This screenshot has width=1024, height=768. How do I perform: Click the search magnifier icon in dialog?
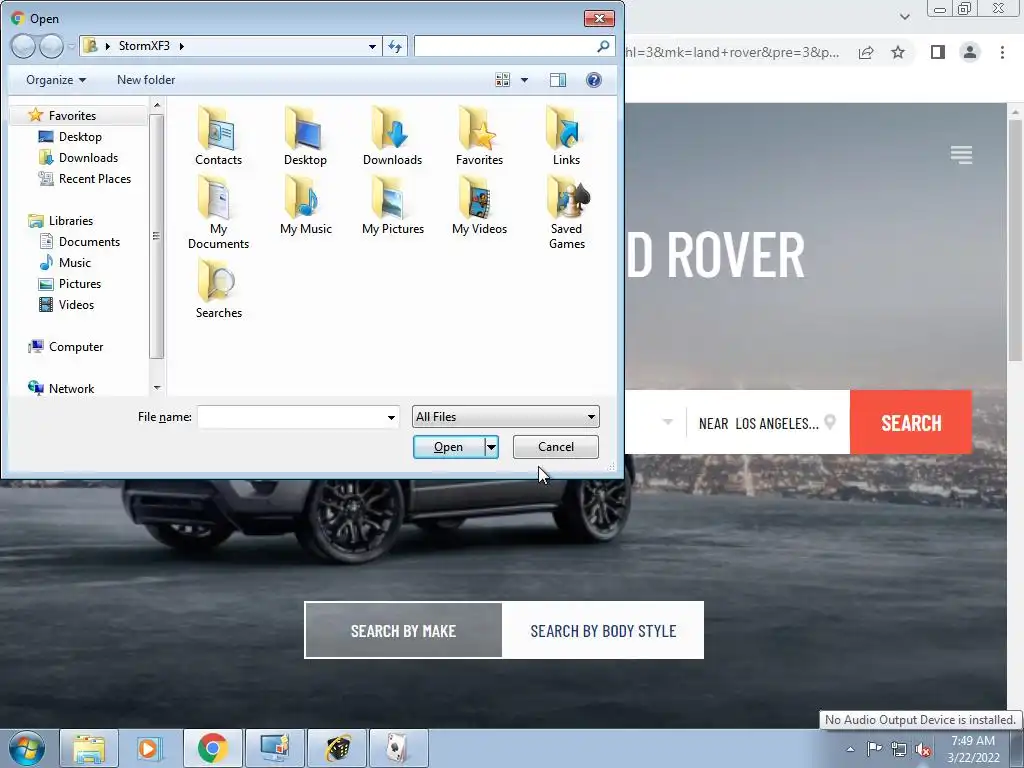603,46
